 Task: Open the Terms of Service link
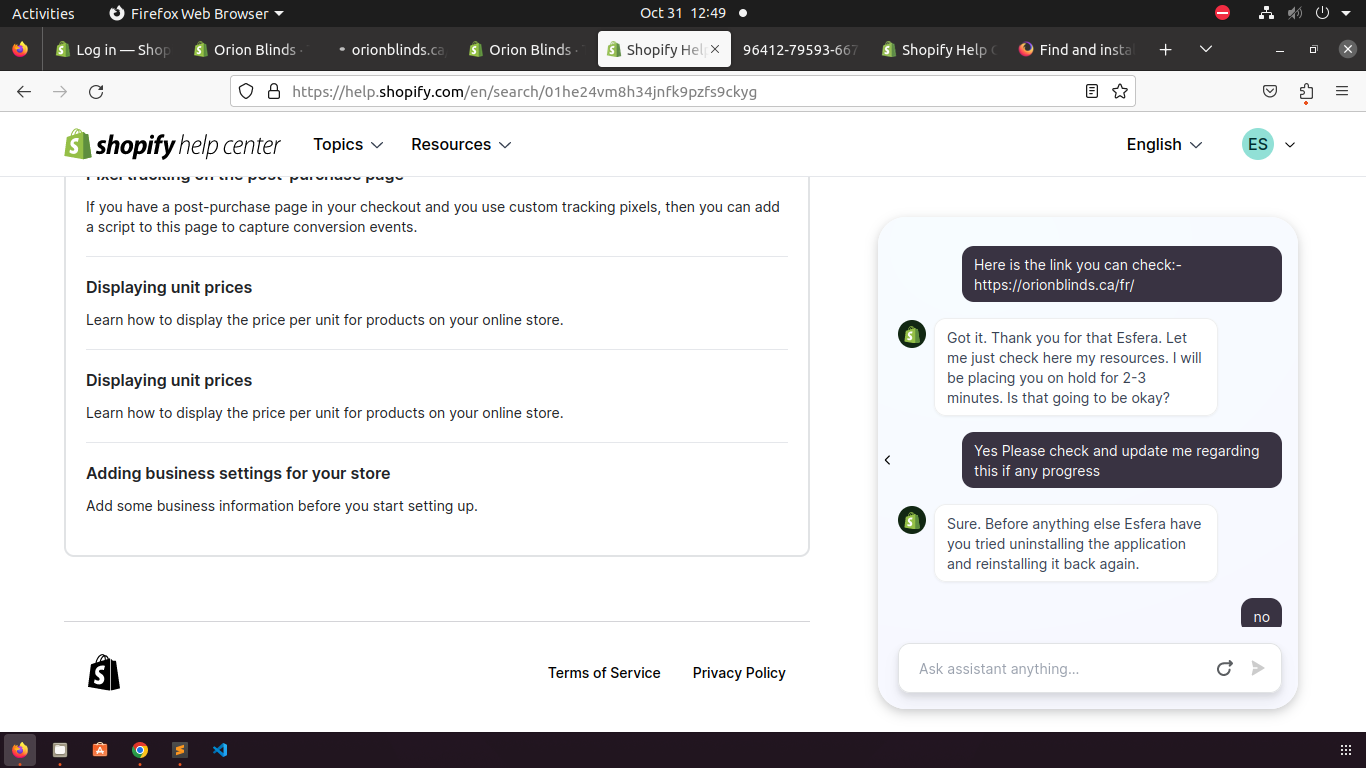[x=604, y=673]
